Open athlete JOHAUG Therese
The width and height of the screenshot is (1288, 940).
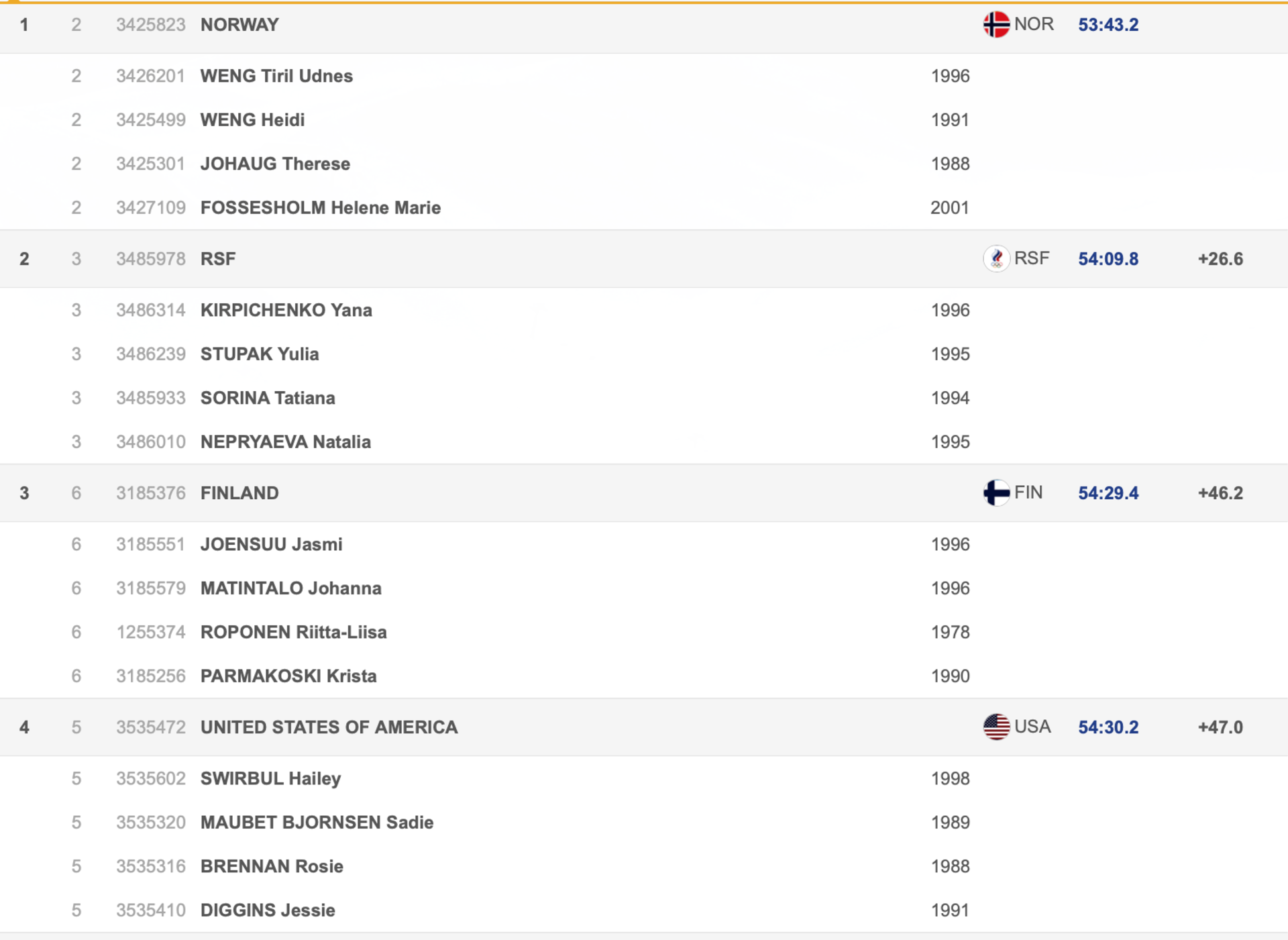(275, 164)
